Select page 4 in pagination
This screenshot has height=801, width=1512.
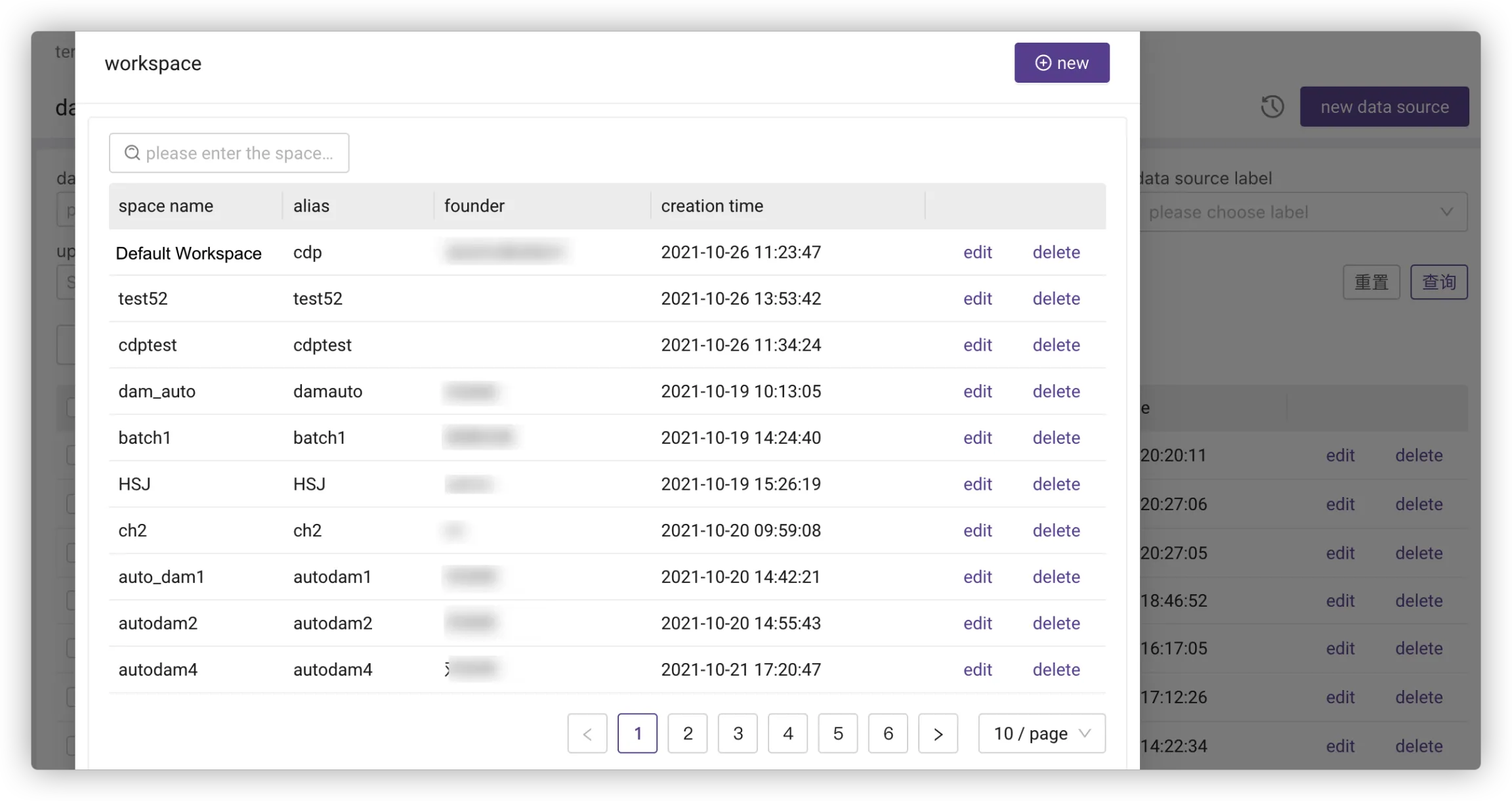click(787, 733)
